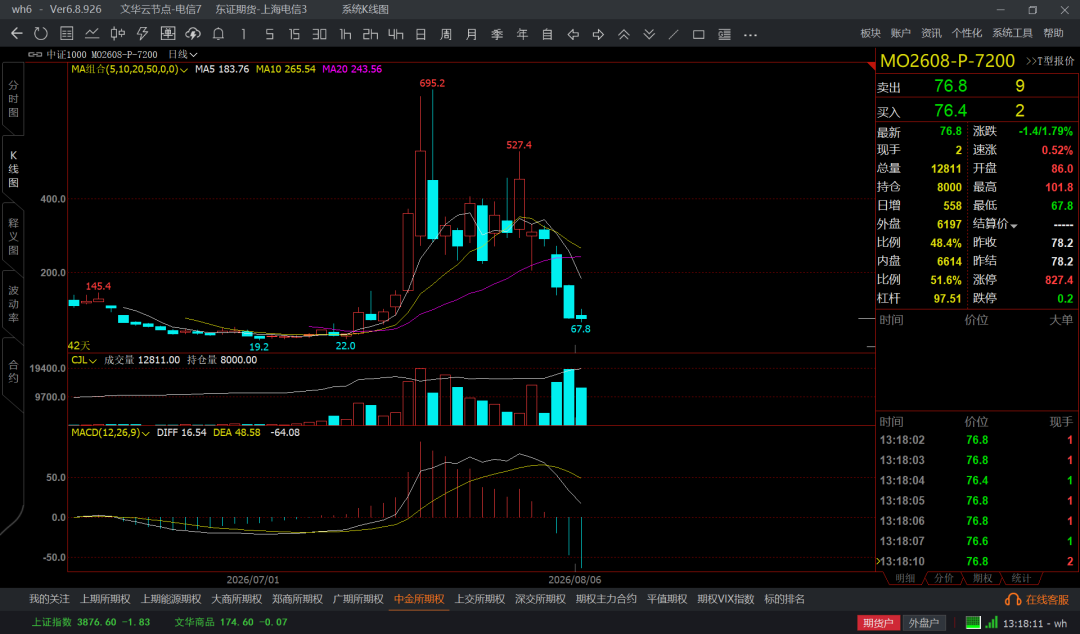Open the 账户 menu
1080x634 pixels.
coord(901,33)
